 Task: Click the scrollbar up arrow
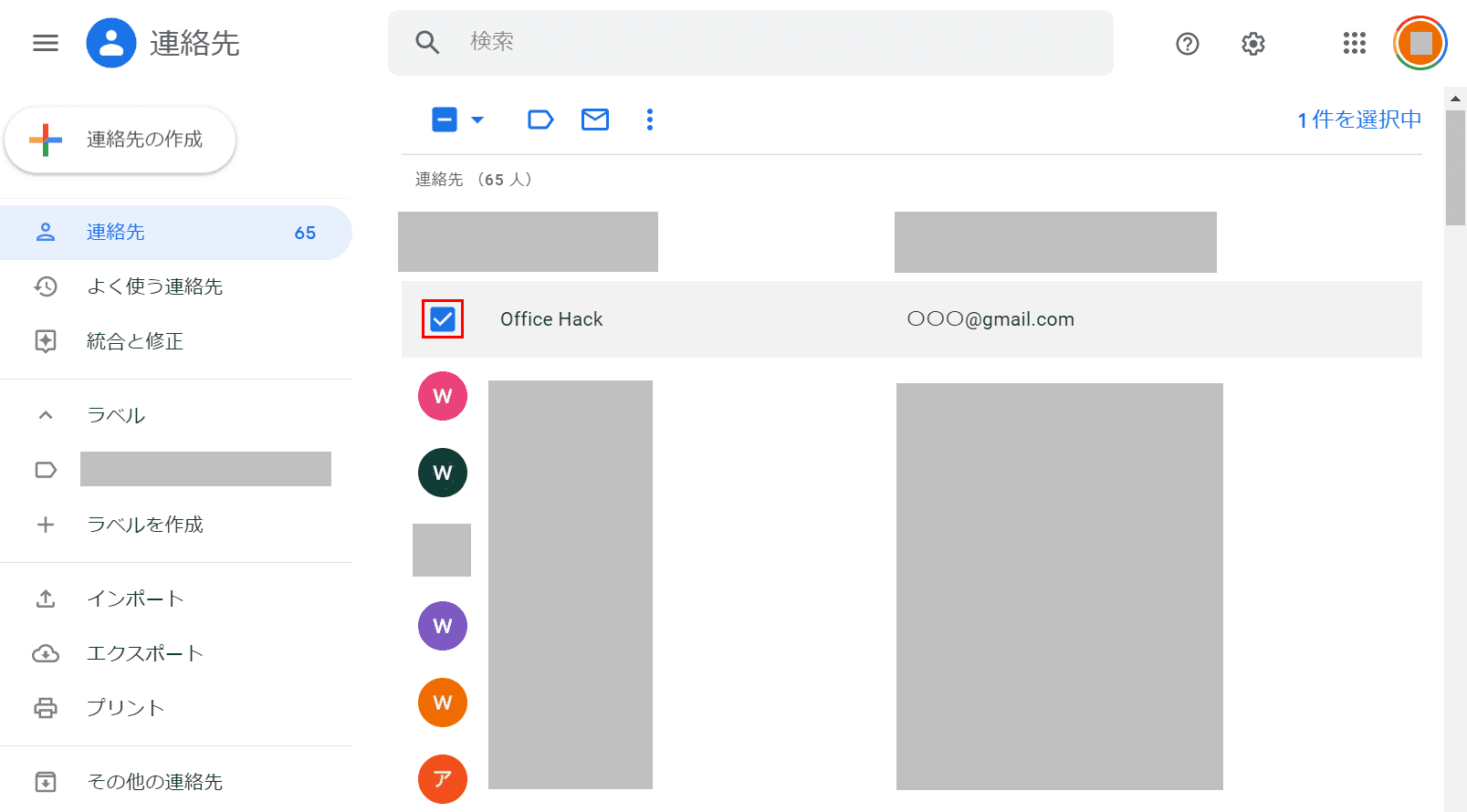pyautogui.click(x=1455, y=98)
